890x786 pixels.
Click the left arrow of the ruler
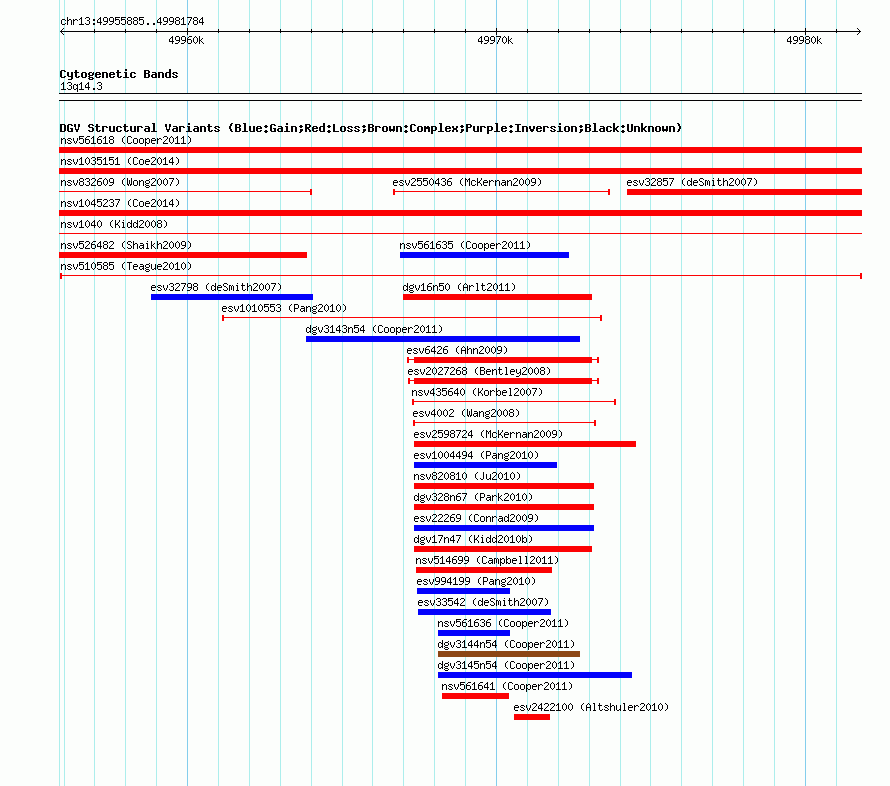[62, 31]
